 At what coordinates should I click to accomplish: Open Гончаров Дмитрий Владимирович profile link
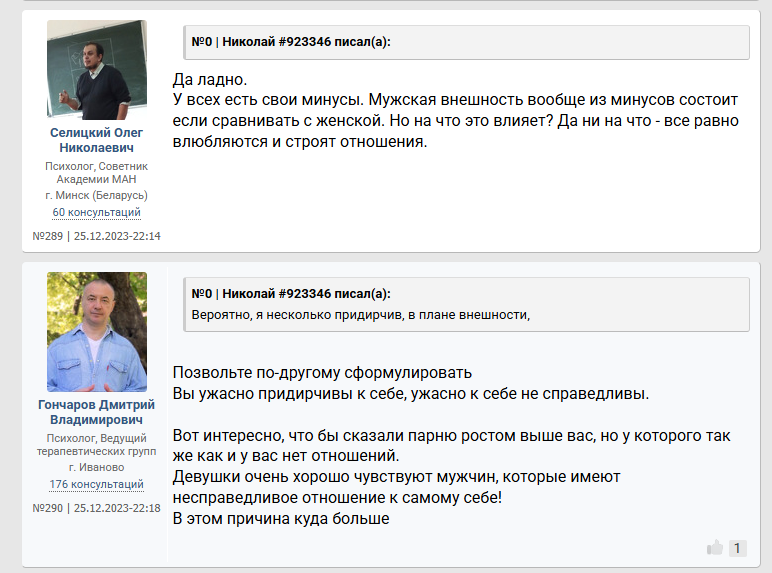point(96,412)
